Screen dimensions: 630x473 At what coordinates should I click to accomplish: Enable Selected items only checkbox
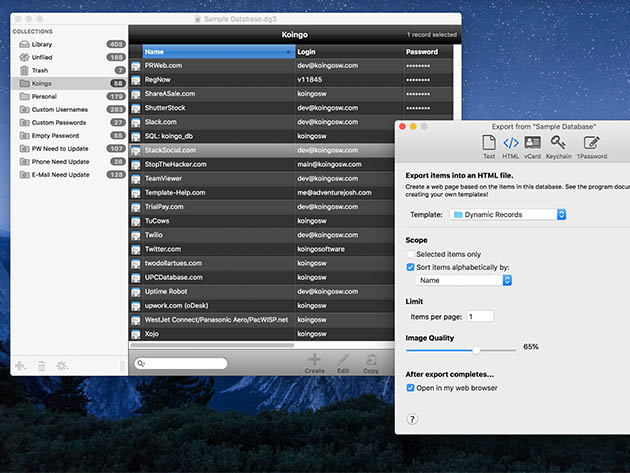tap(411, 255)
